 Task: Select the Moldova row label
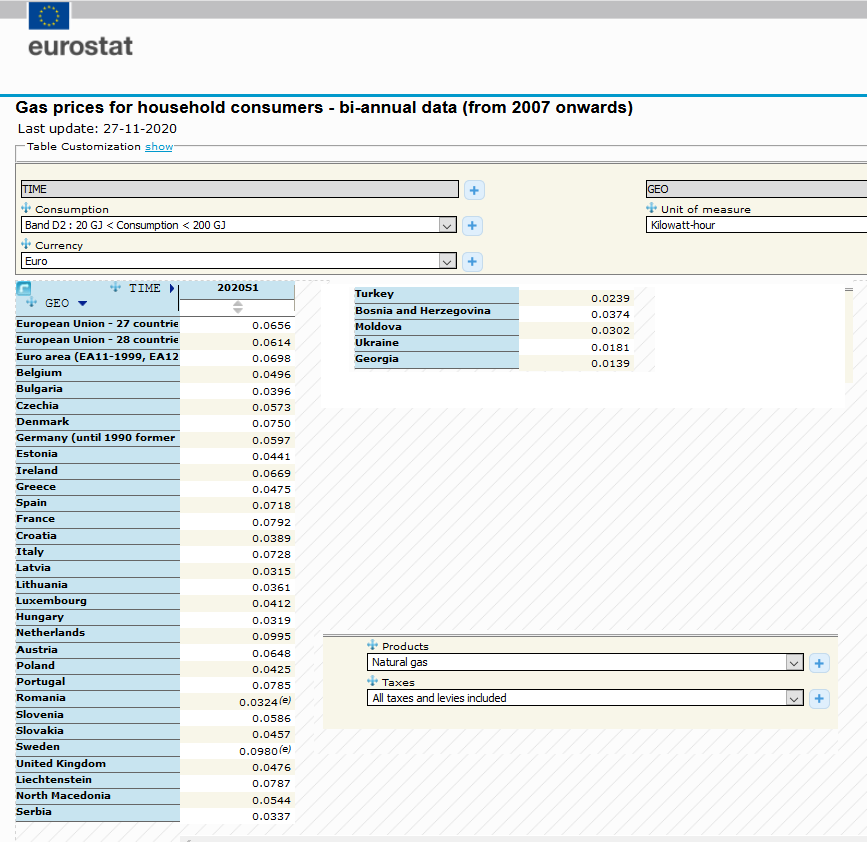[x=436, y=327]
